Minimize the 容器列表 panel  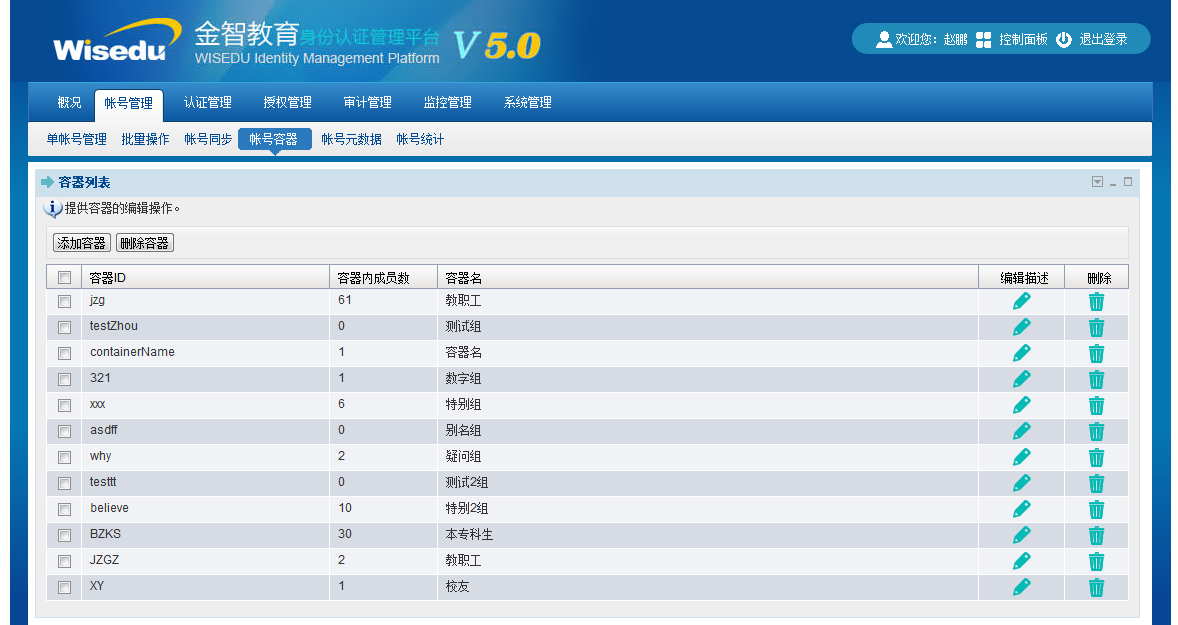coord(1113,182)
